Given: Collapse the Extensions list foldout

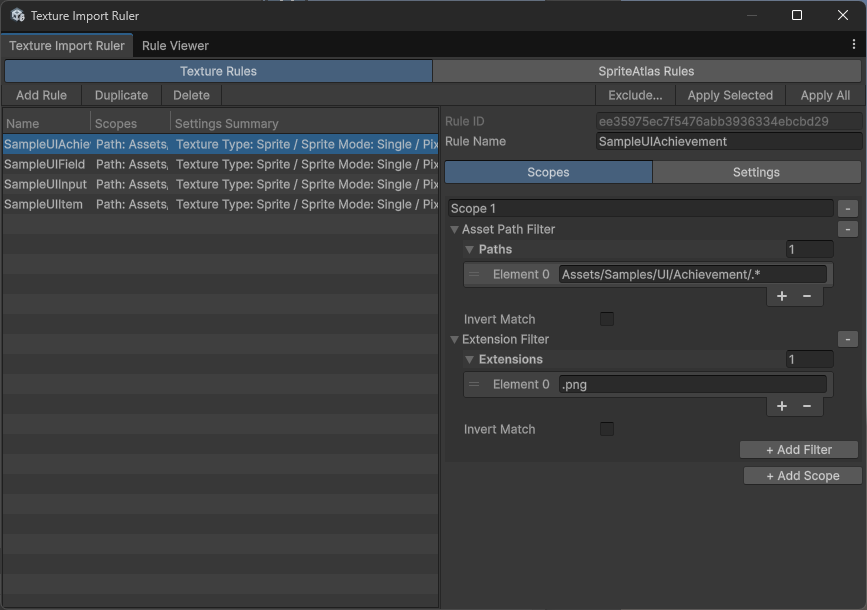Looking at the screenshot, I should (x=469, y=359).
